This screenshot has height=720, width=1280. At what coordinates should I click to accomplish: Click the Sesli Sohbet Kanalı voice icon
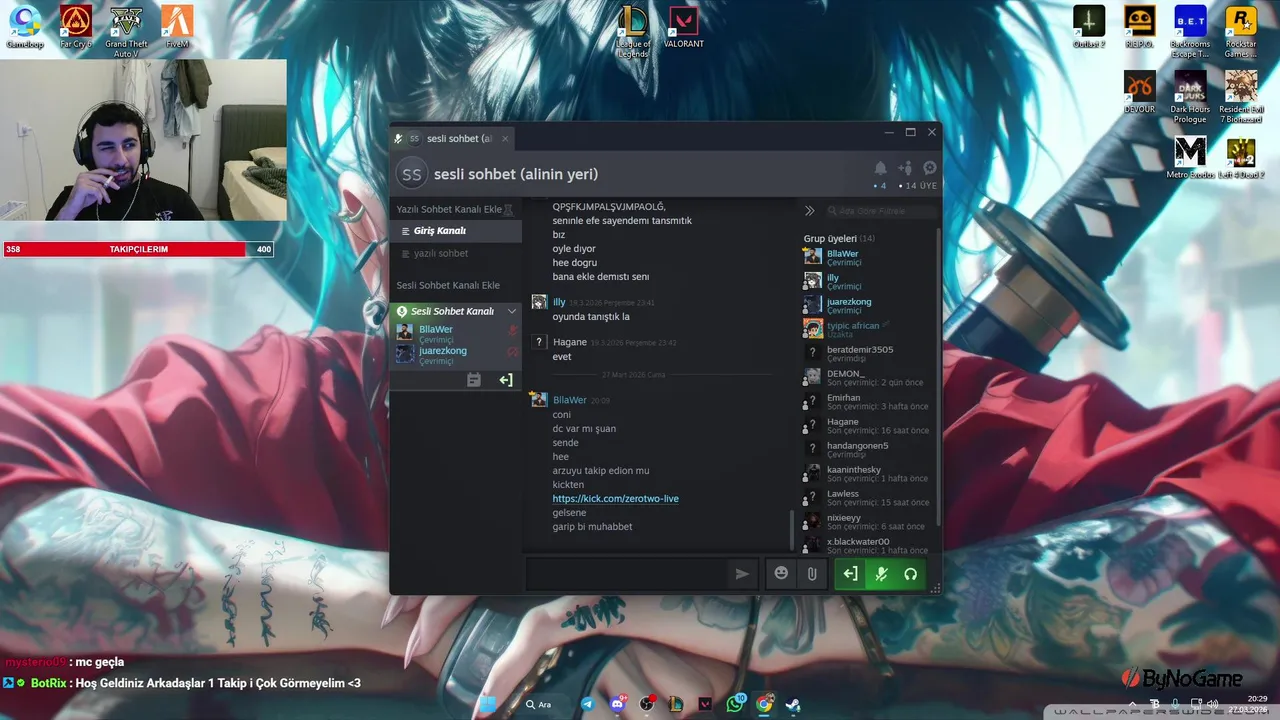pos(402,311)
